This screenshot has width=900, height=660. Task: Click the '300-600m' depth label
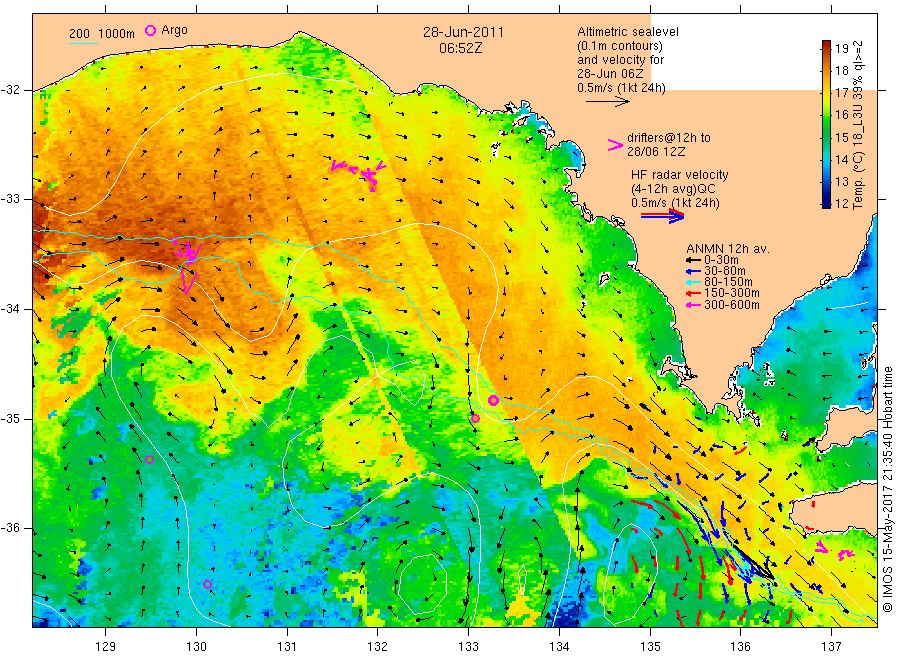click(x=731, y=305)
